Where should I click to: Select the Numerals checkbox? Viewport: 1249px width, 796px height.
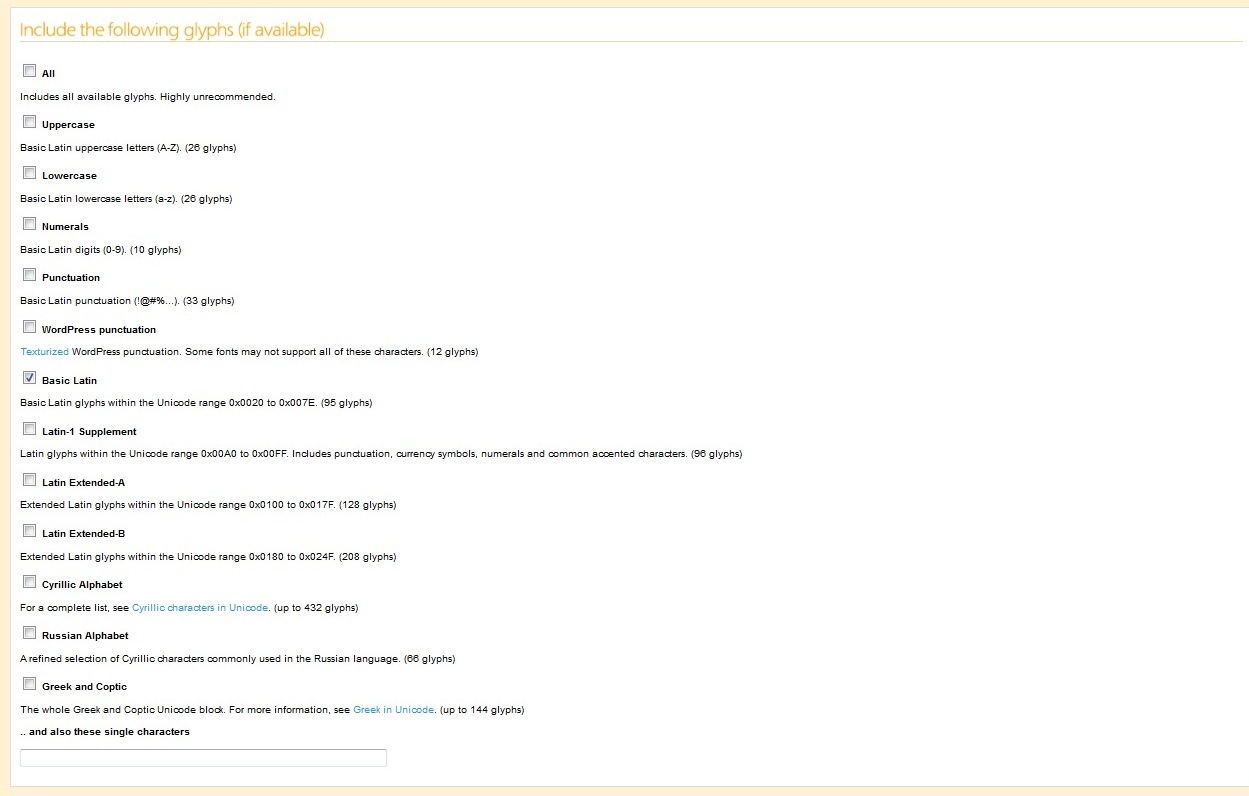pyautogui.click(x=29, y=224)
